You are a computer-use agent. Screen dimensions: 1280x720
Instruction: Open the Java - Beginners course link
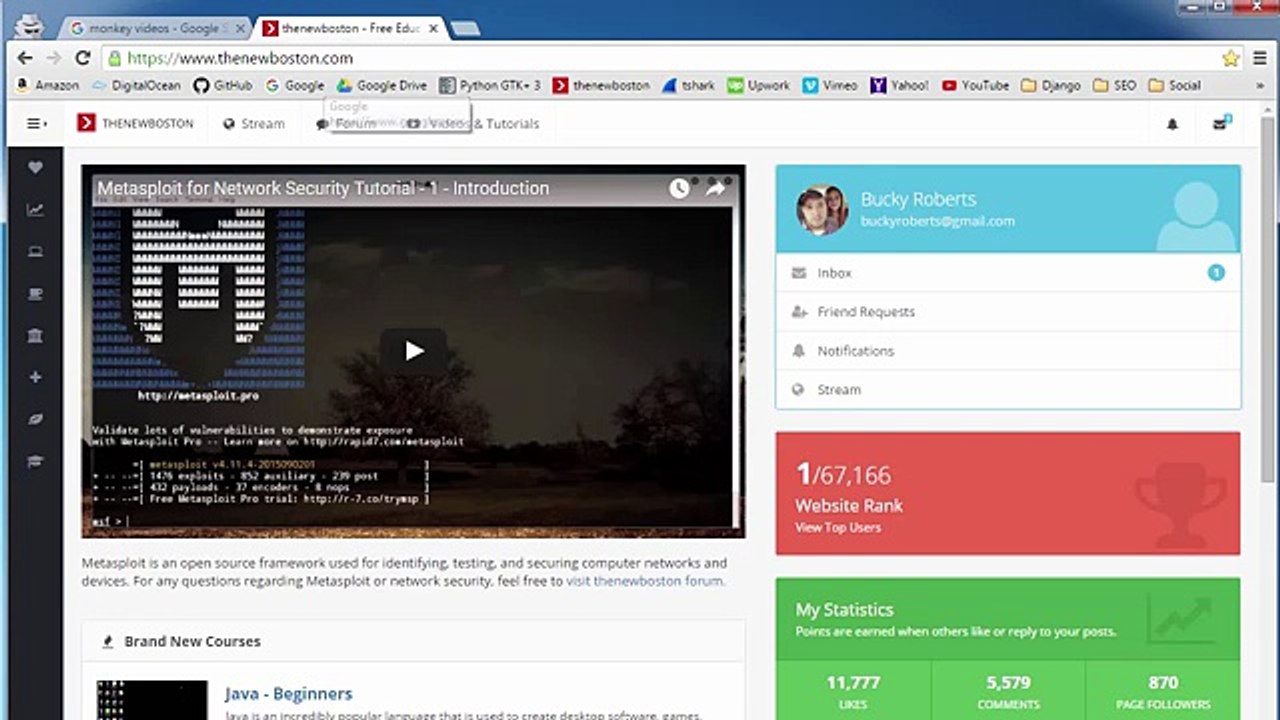tap(288, 694)
